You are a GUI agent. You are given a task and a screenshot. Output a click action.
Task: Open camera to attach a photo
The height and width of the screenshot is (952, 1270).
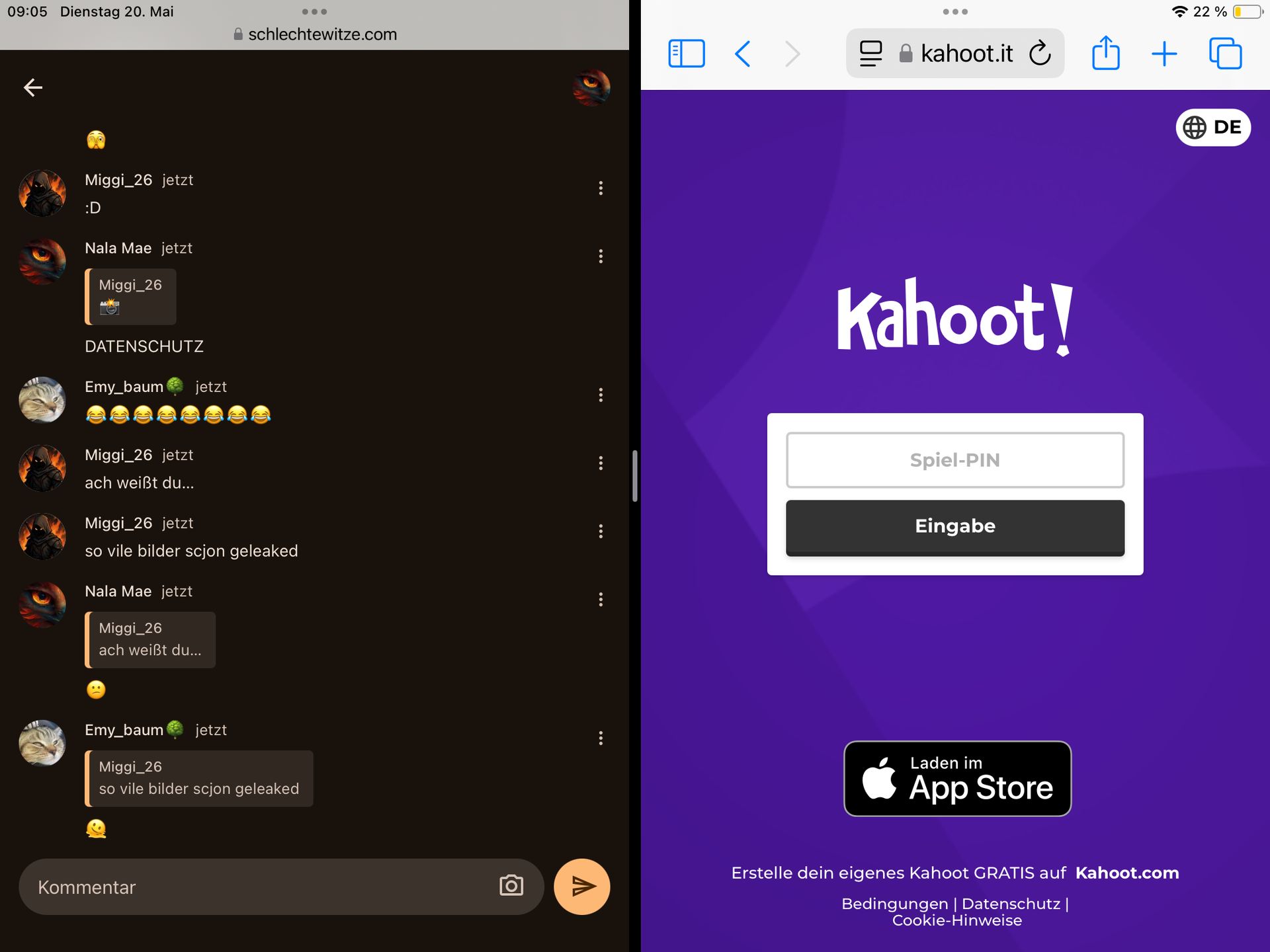(511, 885)
